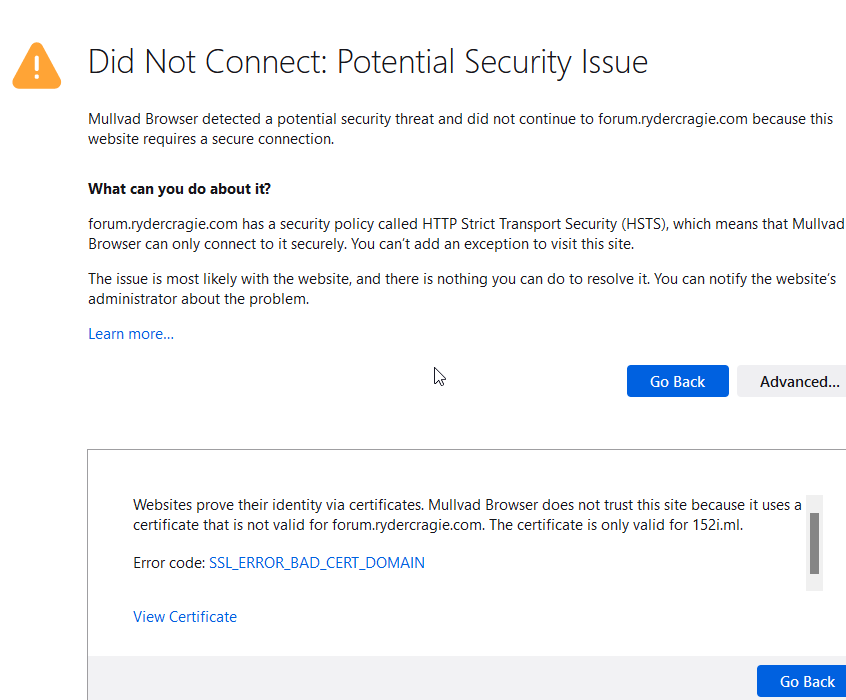
Task: Click the advanced panel scrollbar thumb
Action: coord(814,542)
